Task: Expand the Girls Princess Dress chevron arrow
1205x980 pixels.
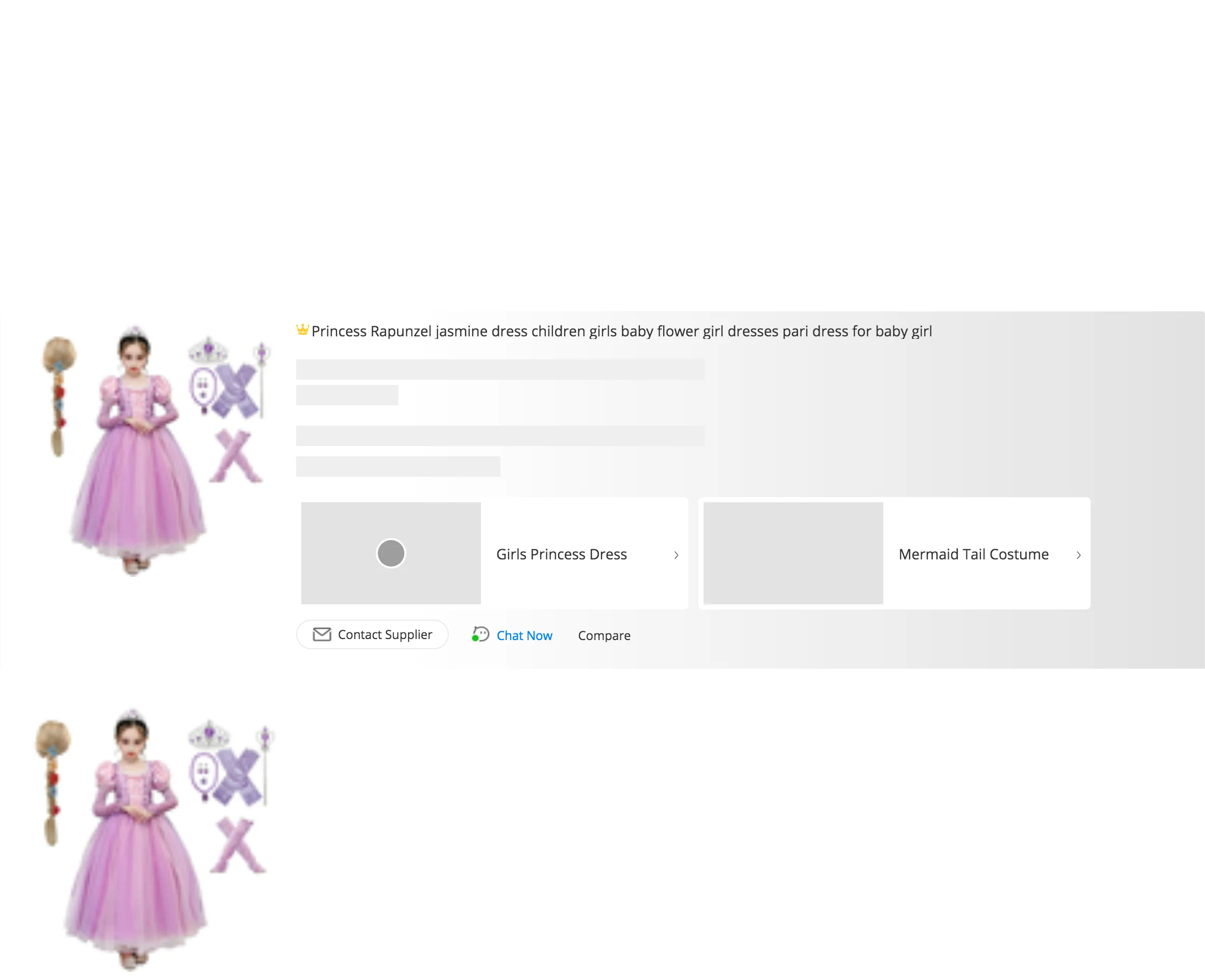Action: [x=676, y=555]
